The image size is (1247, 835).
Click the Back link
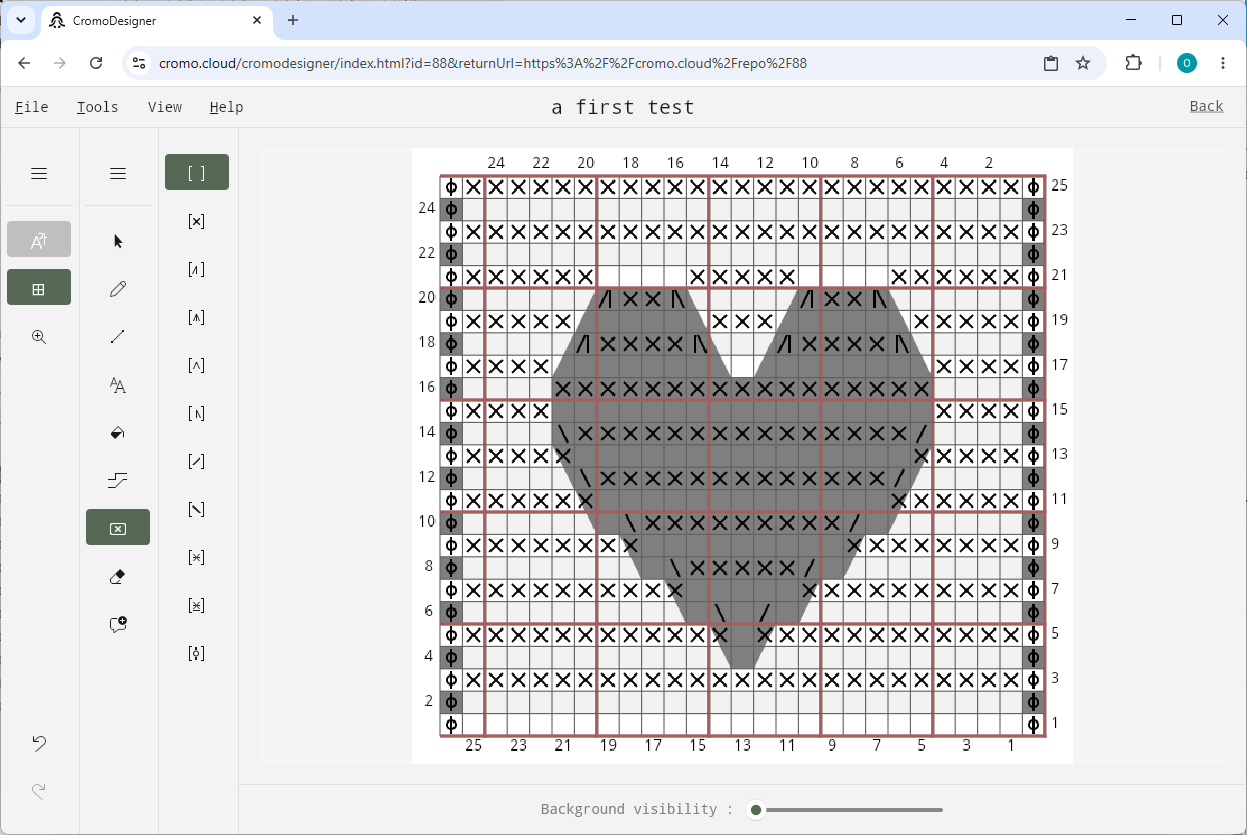coord(1207,106)
